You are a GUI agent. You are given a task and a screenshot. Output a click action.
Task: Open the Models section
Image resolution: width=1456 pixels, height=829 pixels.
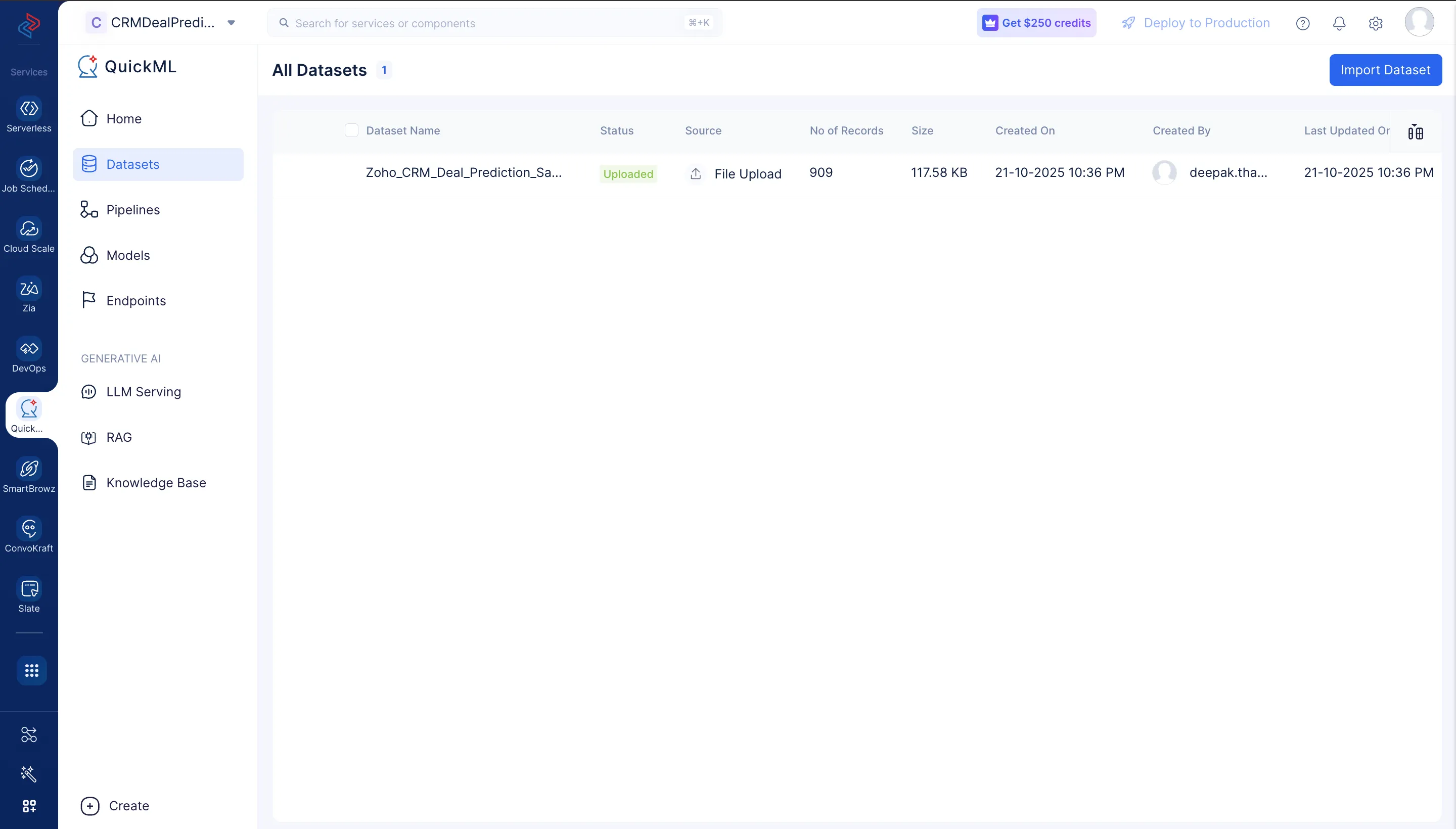[x=128, y=255]
